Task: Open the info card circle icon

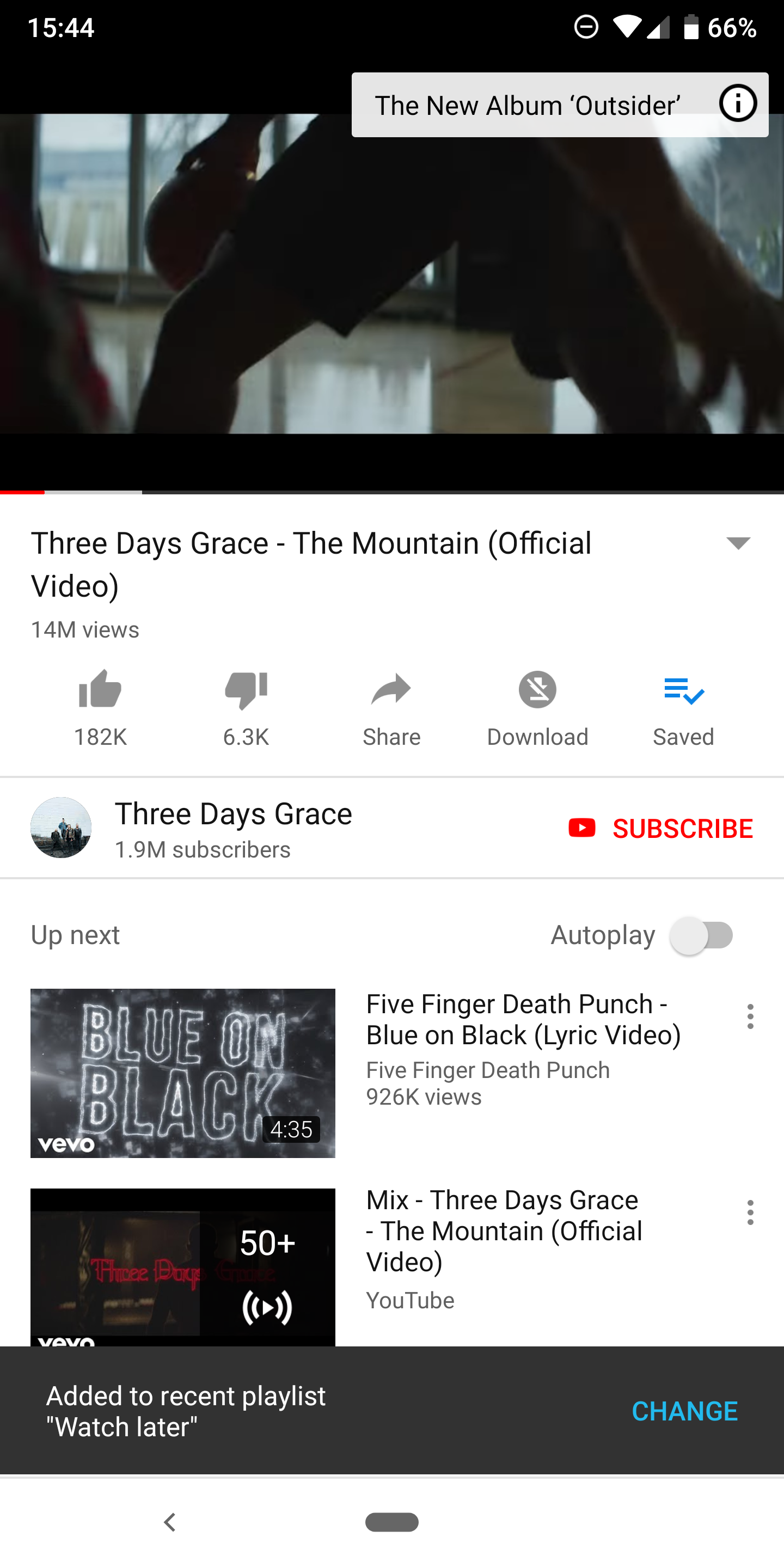Action: [x=738, y=103]
